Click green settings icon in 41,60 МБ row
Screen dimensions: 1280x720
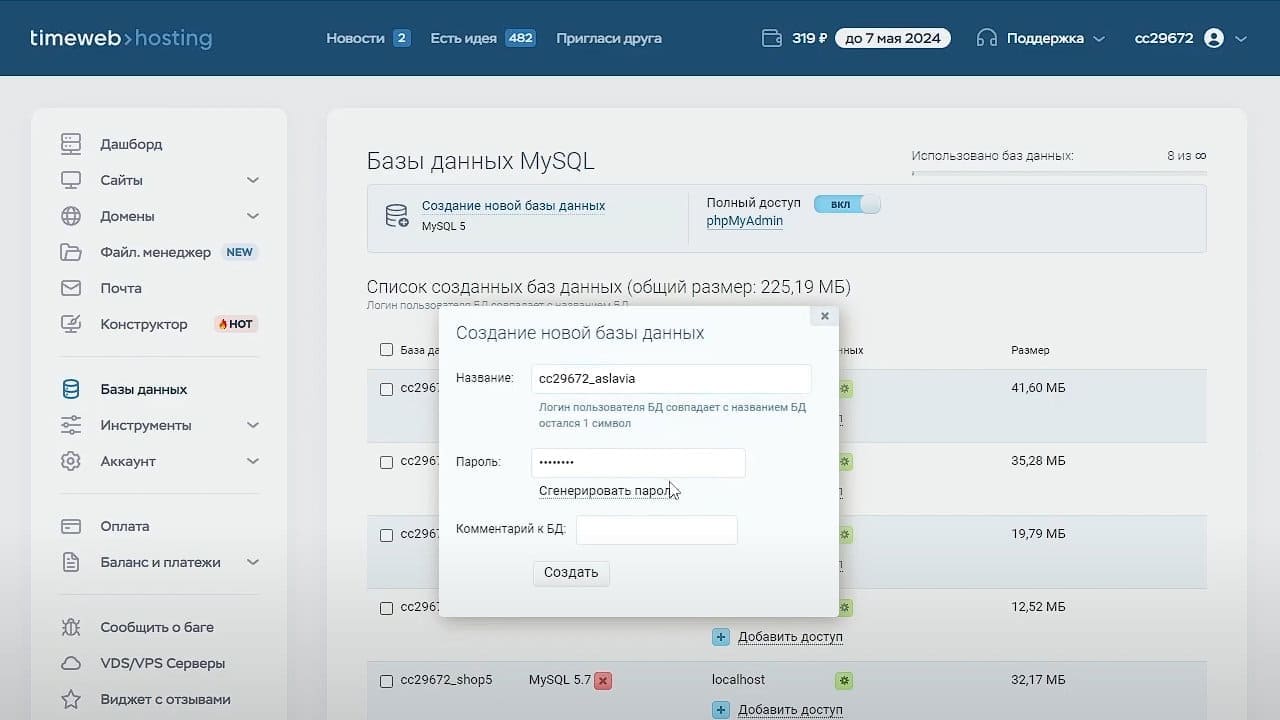[845, 388]
